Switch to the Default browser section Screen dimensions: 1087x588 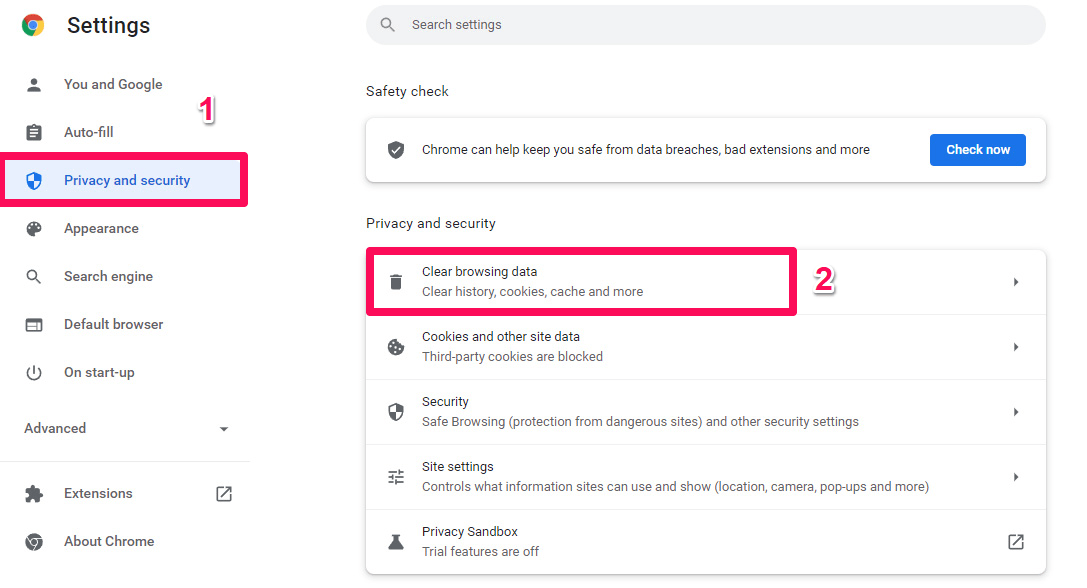coord(113,324)
